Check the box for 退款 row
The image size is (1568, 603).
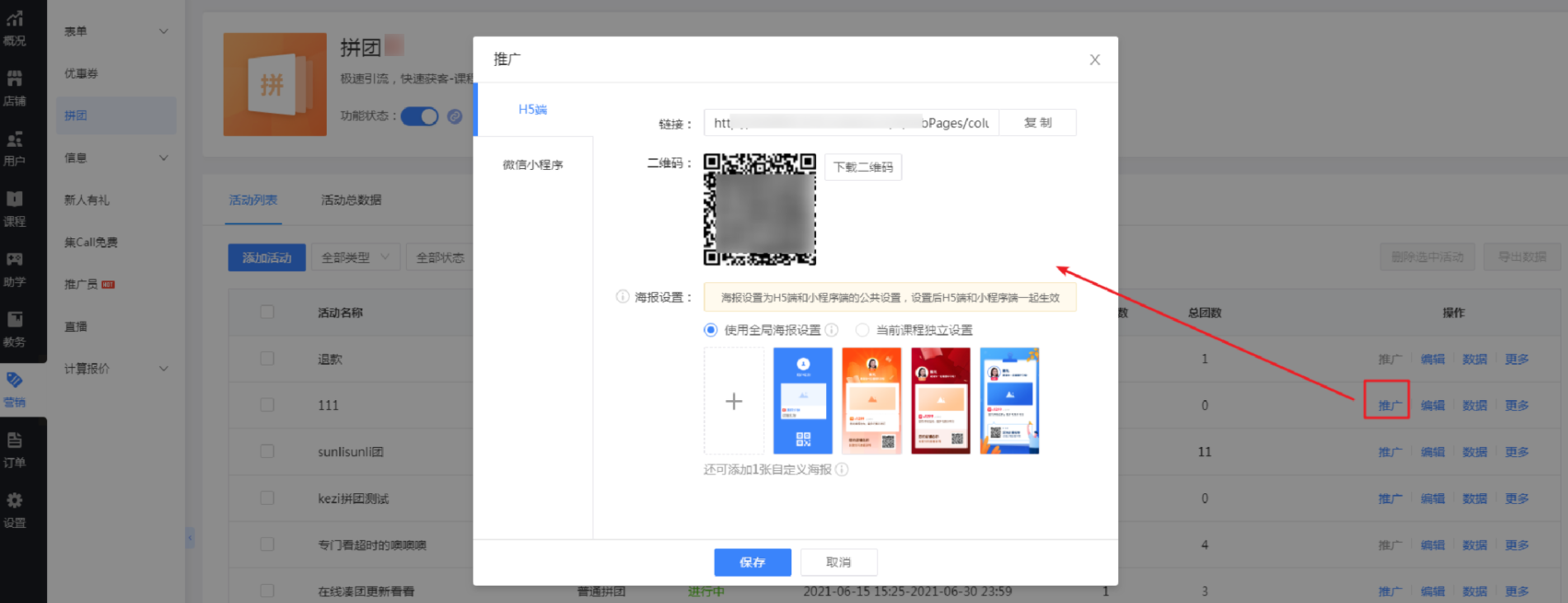pyautogui.click(x=267, y=359)
